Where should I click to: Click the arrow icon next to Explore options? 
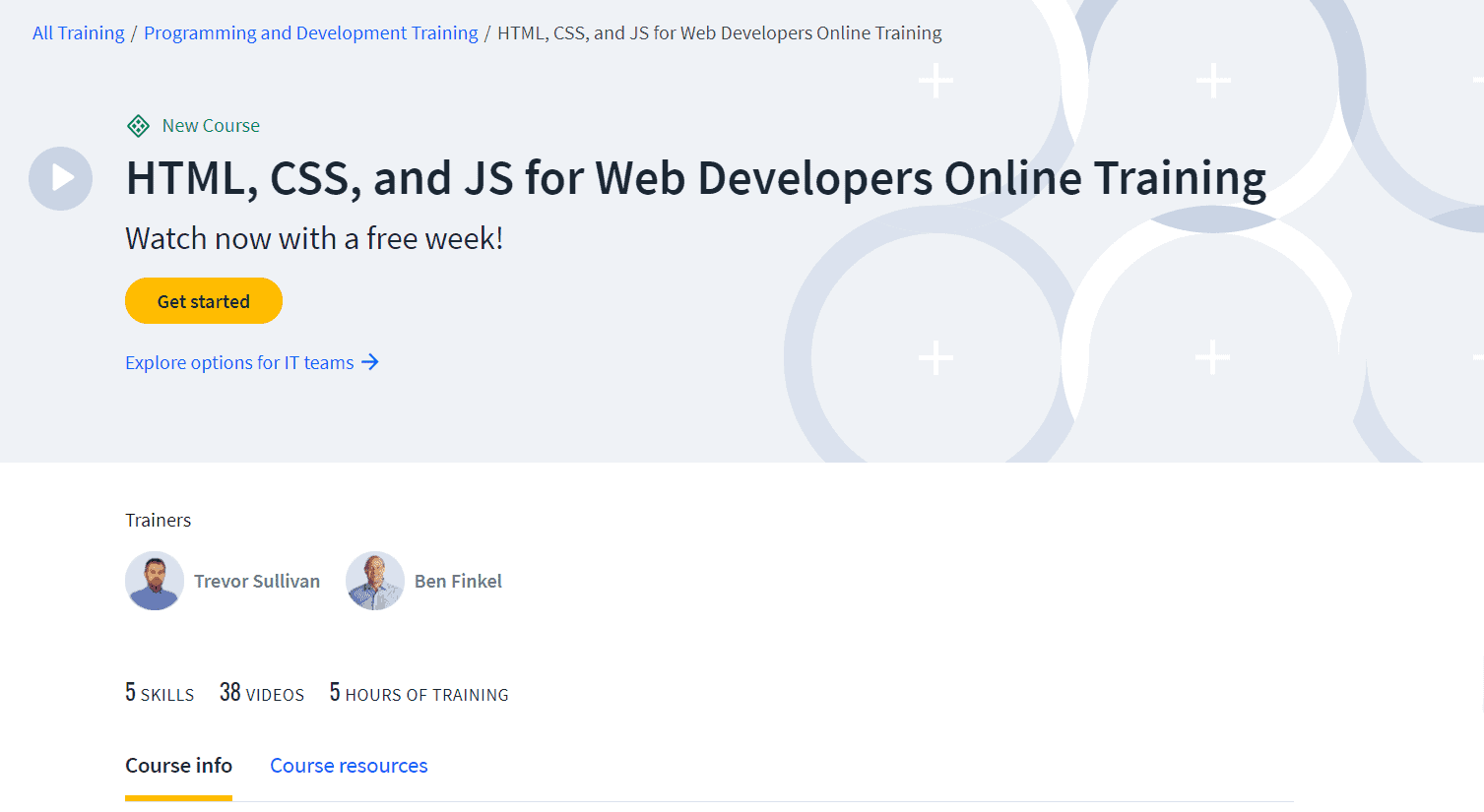pos(370,362)
